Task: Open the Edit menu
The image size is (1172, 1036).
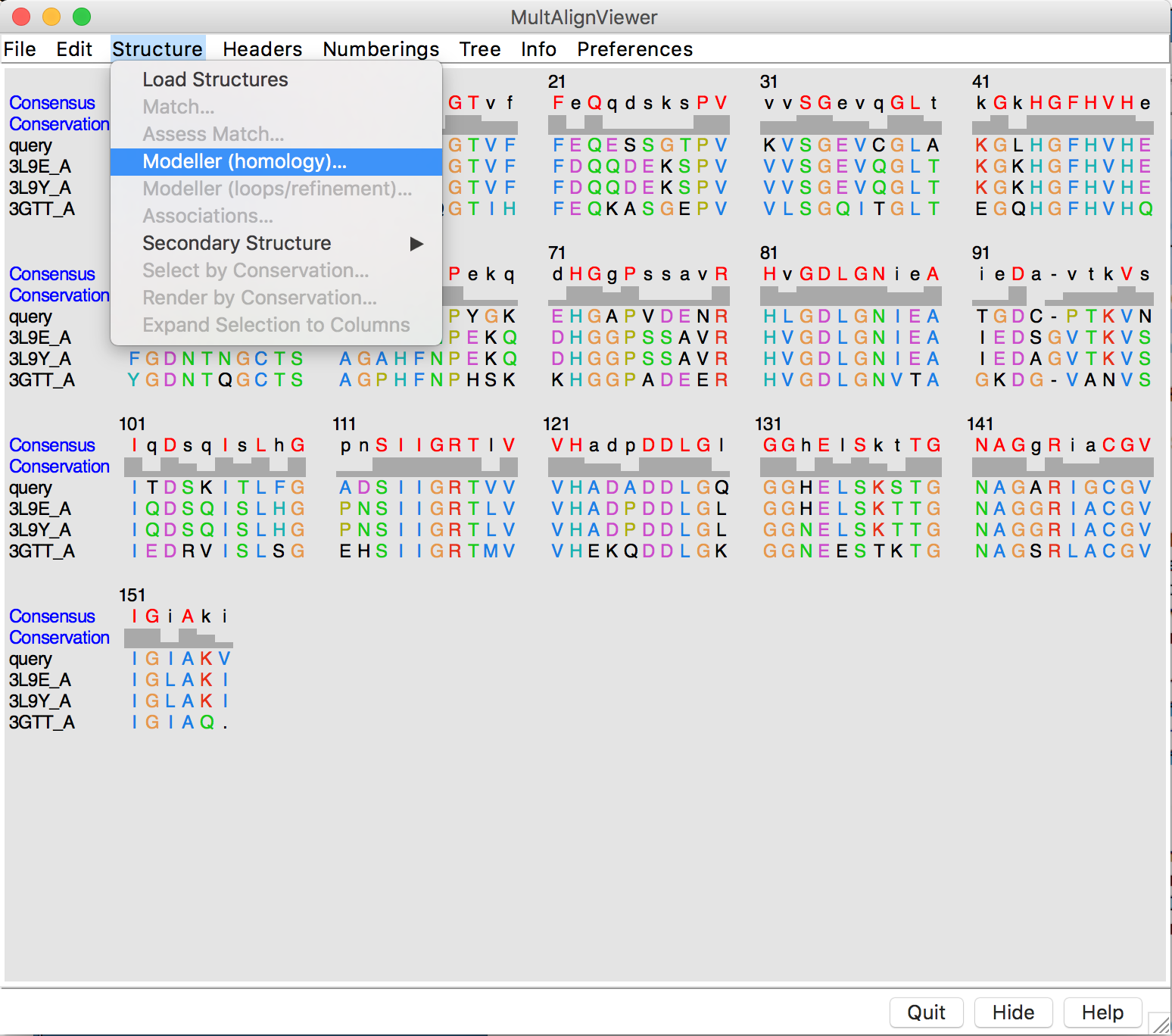Action: point(74,49)
